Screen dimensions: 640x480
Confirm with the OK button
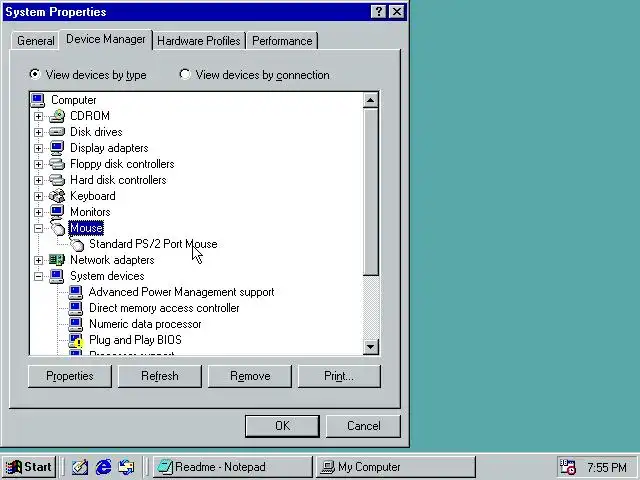(x=282, y=426)
